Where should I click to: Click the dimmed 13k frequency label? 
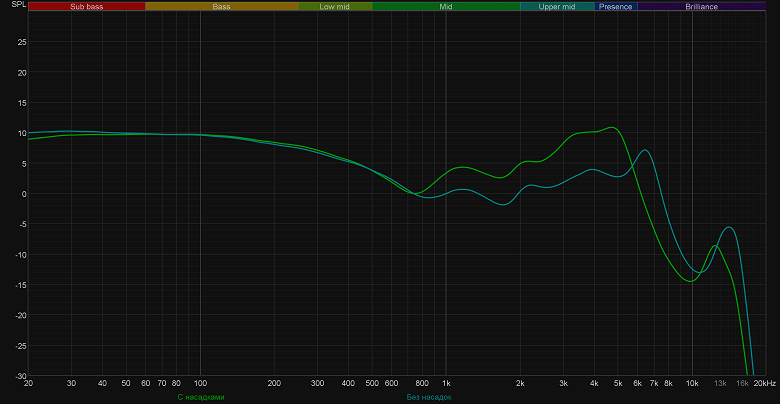720,383
